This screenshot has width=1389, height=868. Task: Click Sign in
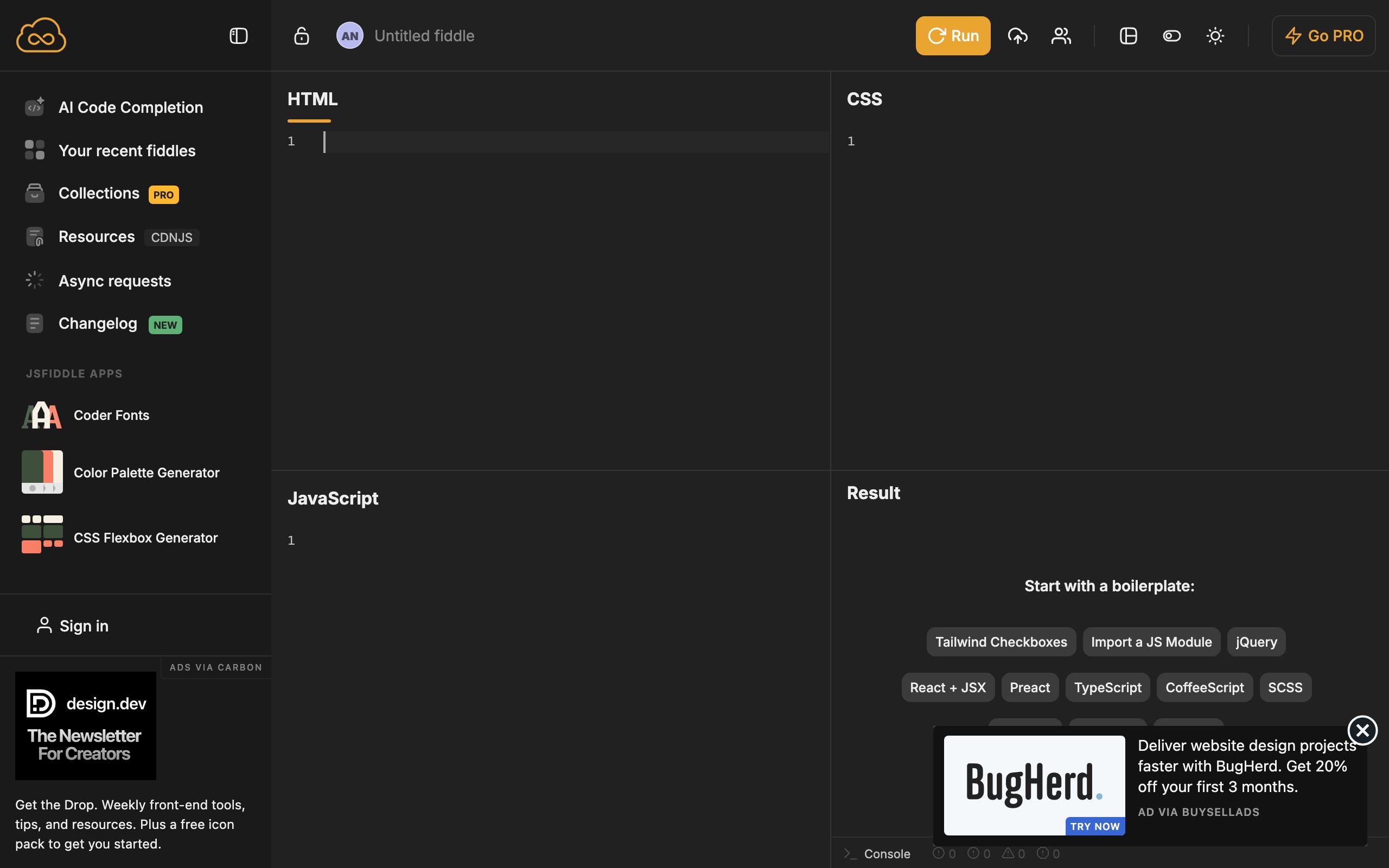pyautogui.click(x=73, y=626)
